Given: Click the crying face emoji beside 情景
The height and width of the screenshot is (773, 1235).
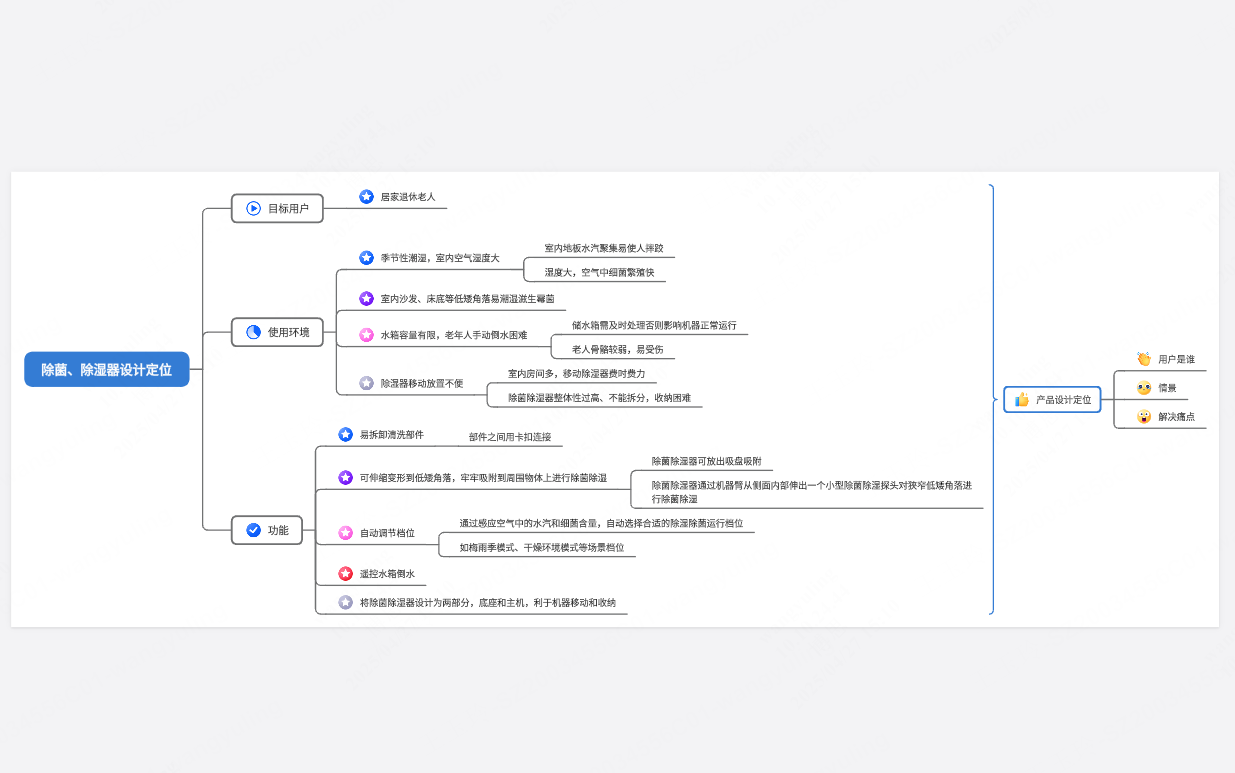Looking at the screenshot, I should click(x=1144, y=388).
